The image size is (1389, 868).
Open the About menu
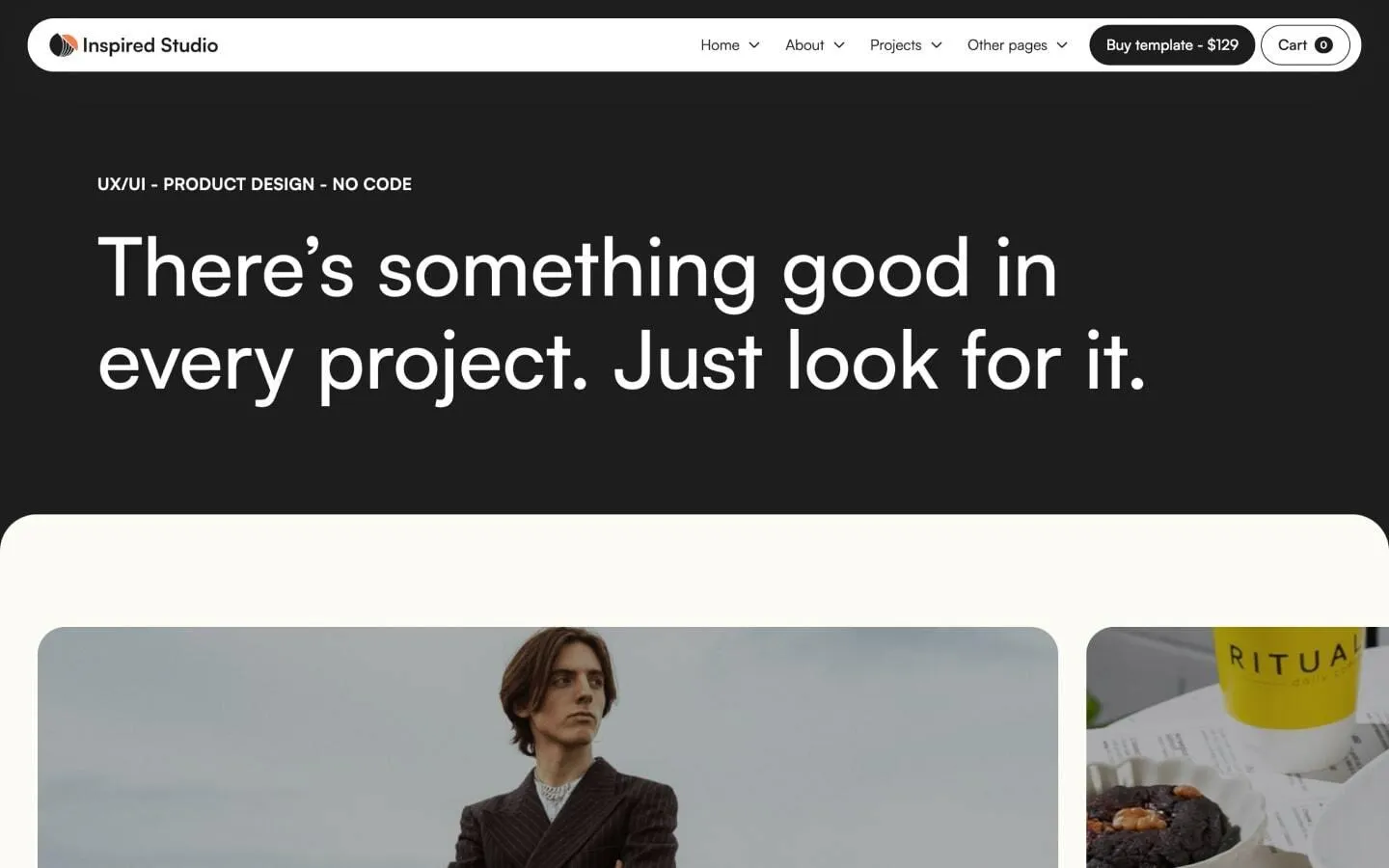click(x=815, y=44)
